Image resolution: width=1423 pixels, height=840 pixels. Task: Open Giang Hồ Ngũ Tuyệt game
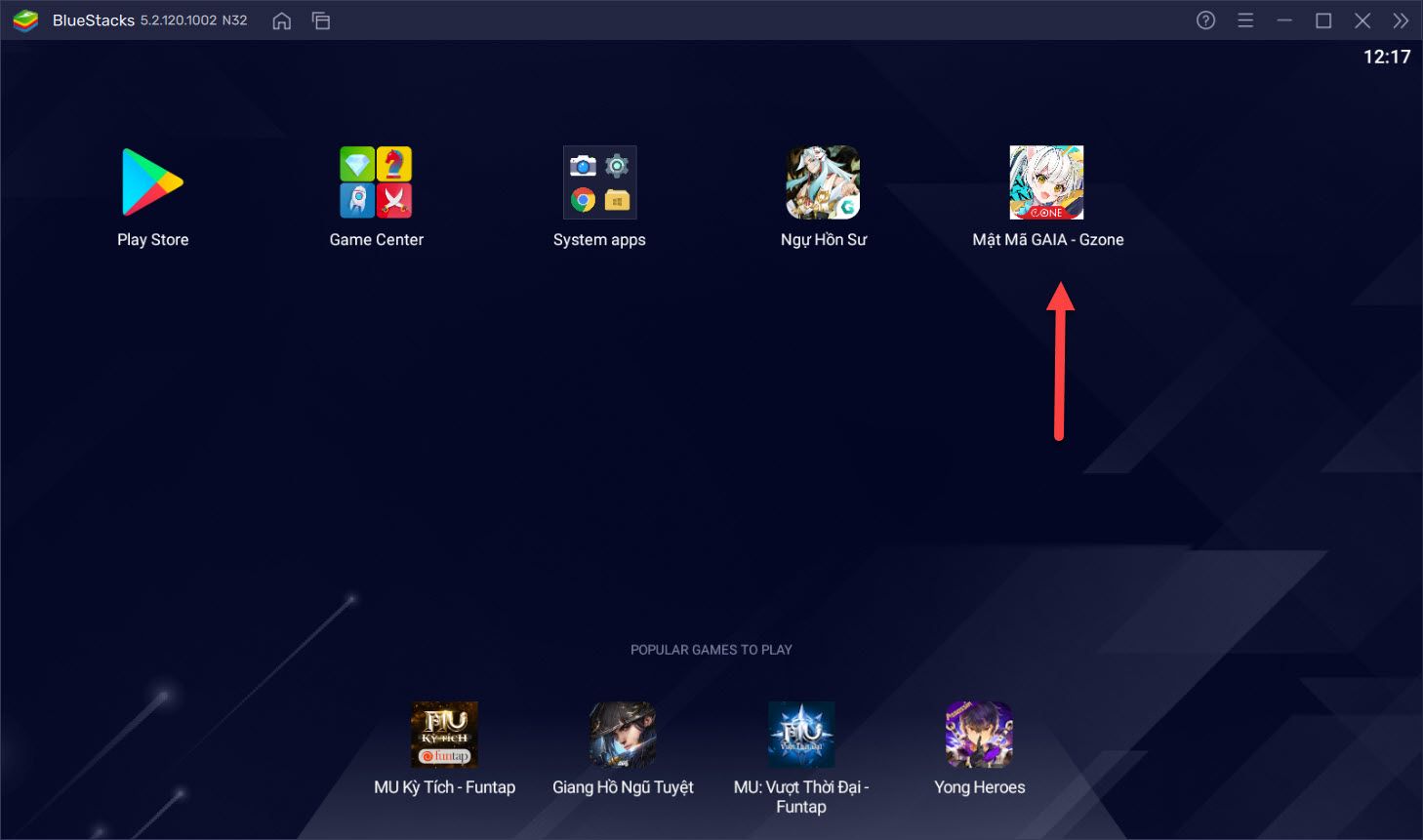(x=623, y=734)
